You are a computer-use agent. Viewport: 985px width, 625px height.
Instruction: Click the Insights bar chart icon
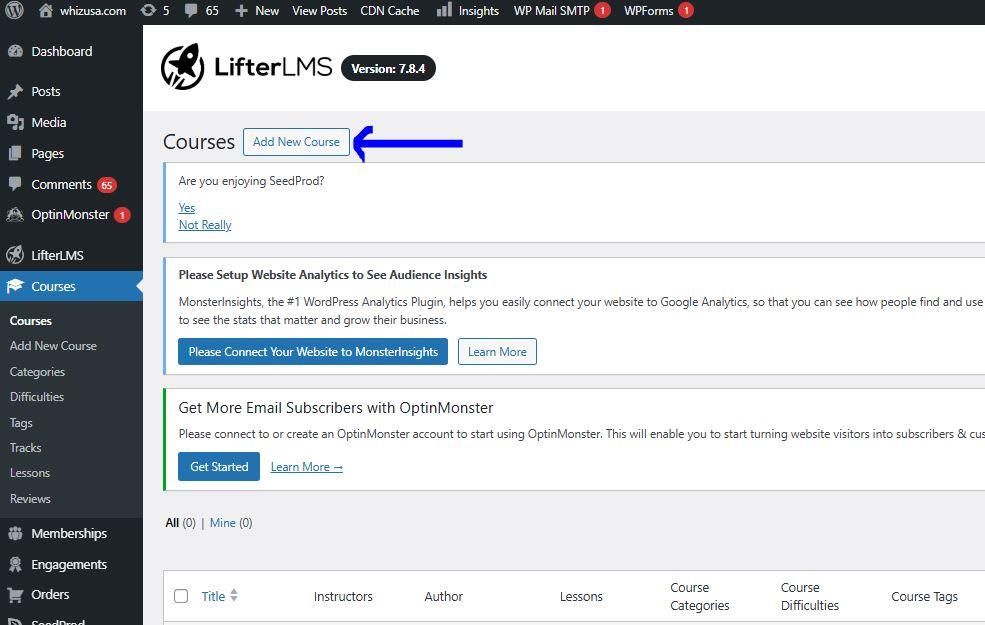tap(444, 9)
